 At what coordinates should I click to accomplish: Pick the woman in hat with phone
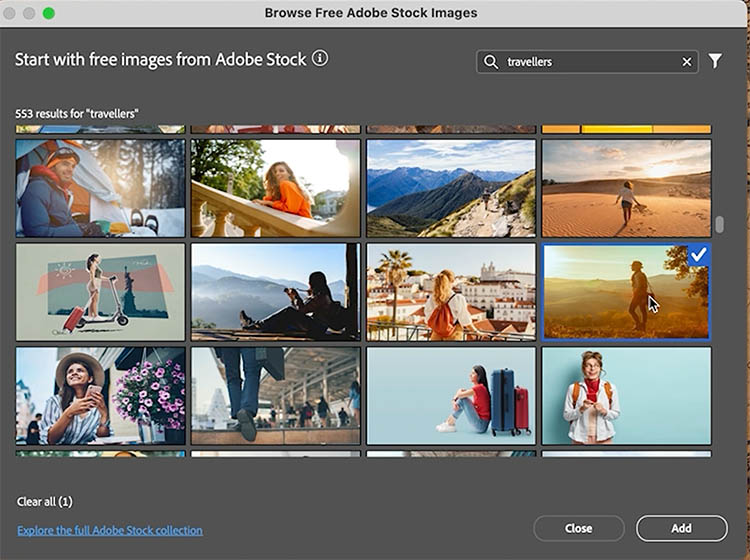[100, 396]
